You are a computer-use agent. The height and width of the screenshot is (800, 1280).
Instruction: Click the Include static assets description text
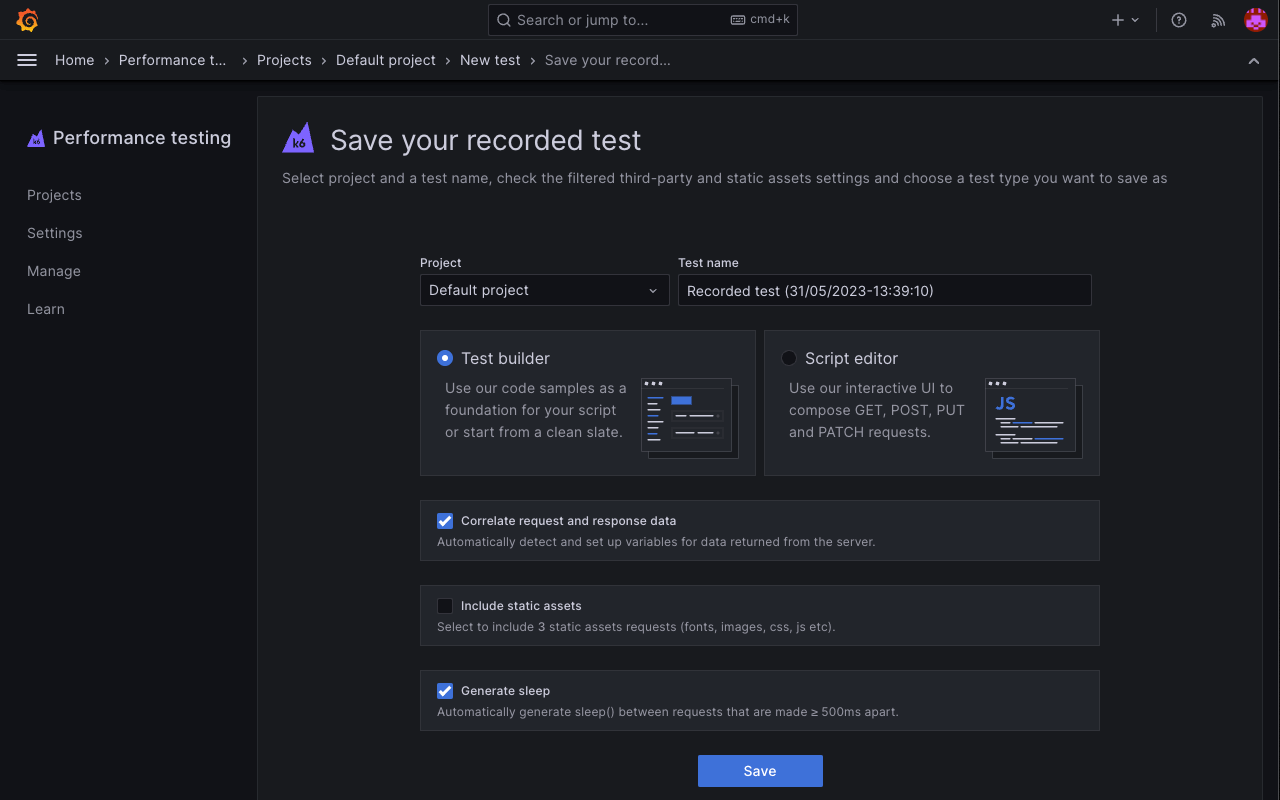coord(636,627)
